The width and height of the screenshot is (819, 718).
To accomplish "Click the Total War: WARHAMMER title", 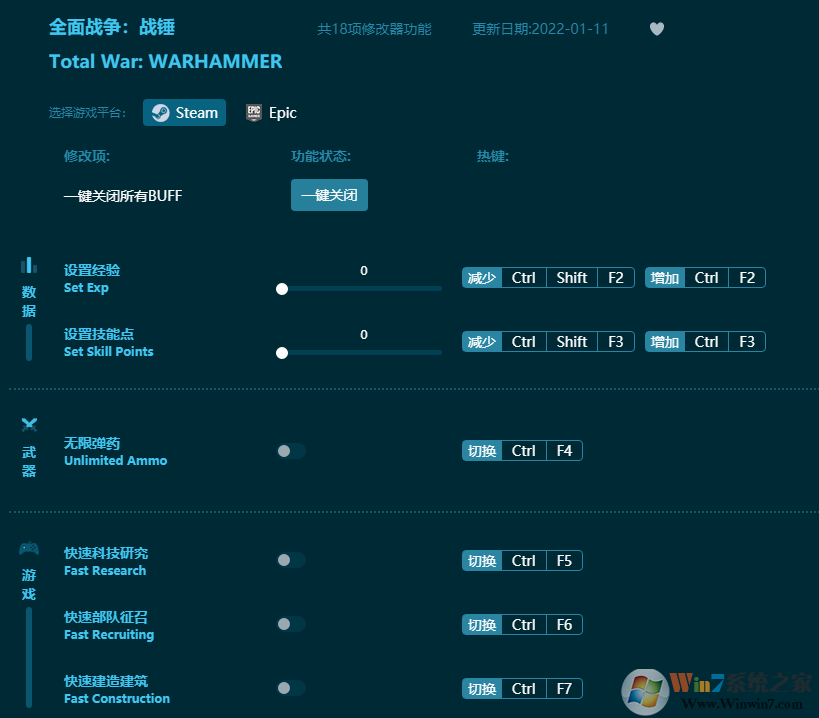I will click(x=166, y=62).
